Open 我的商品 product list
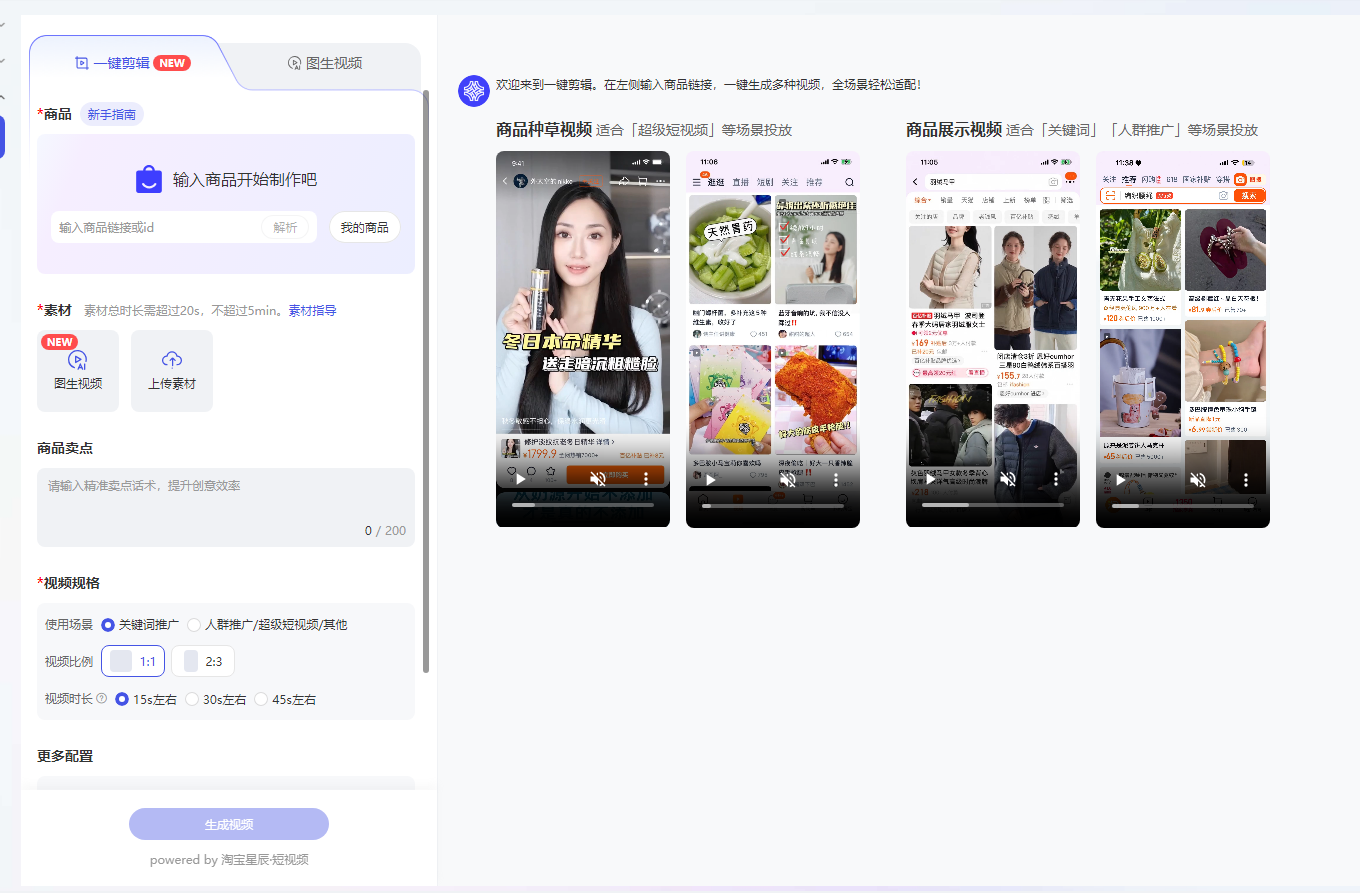The height and width of the screenshot is (893, 1360). point(364,228)
